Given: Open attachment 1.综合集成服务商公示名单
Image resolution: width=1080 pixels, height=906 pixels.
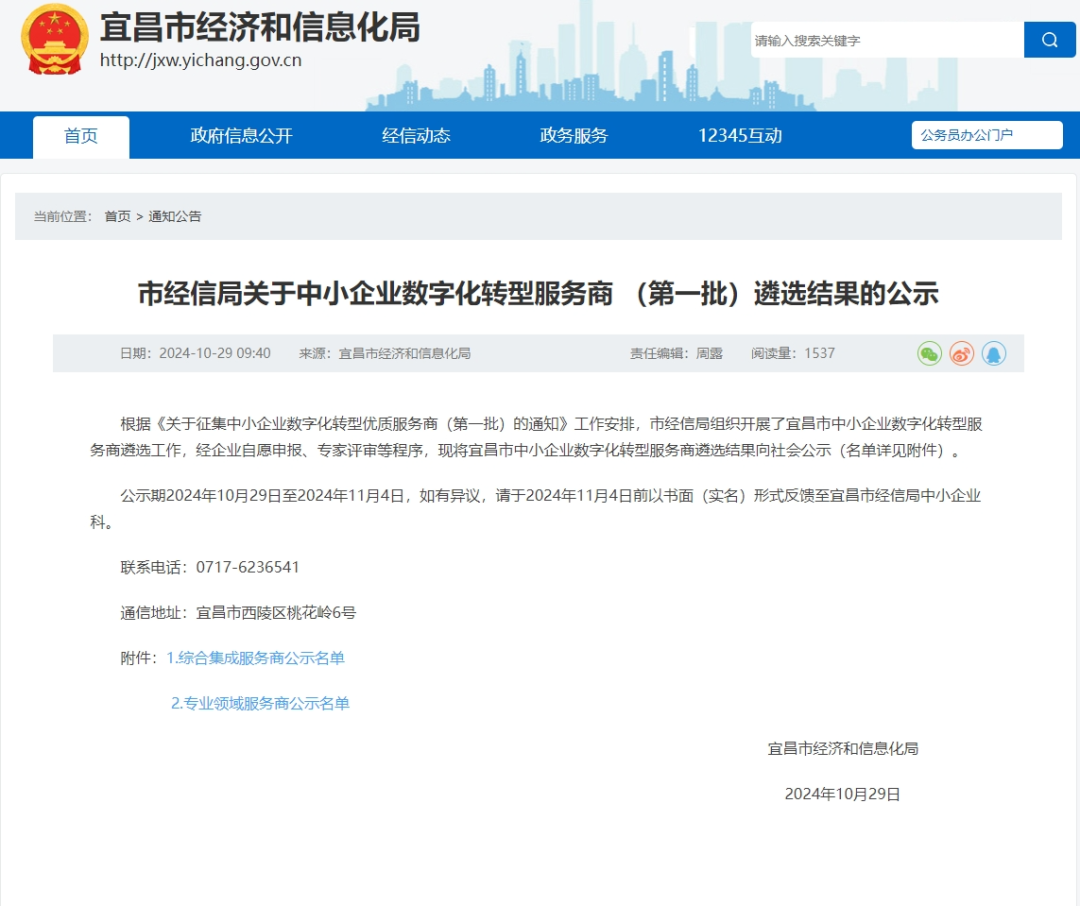Looking at the screenshot, I should pyautogui.click(x=256, y=658).
